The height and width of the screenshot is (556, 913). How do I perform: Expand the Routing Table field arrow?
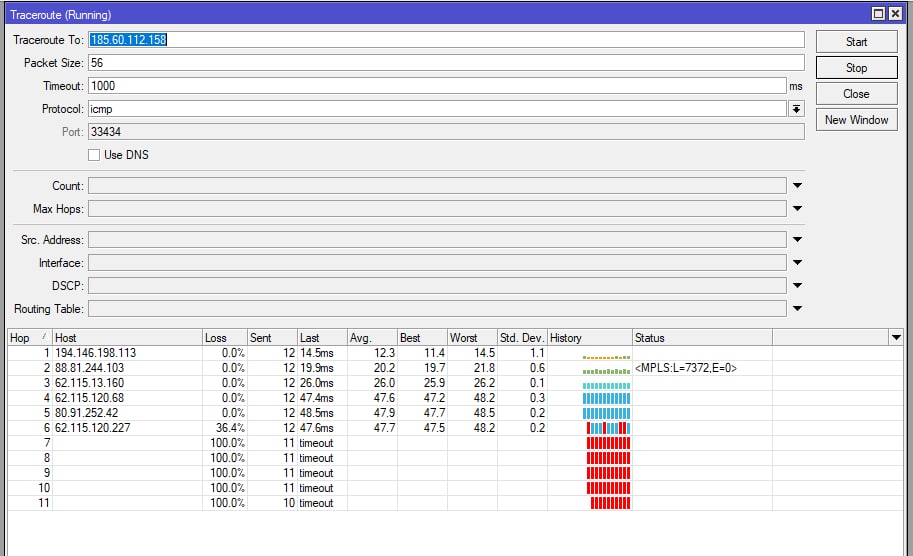coord(797,309)
